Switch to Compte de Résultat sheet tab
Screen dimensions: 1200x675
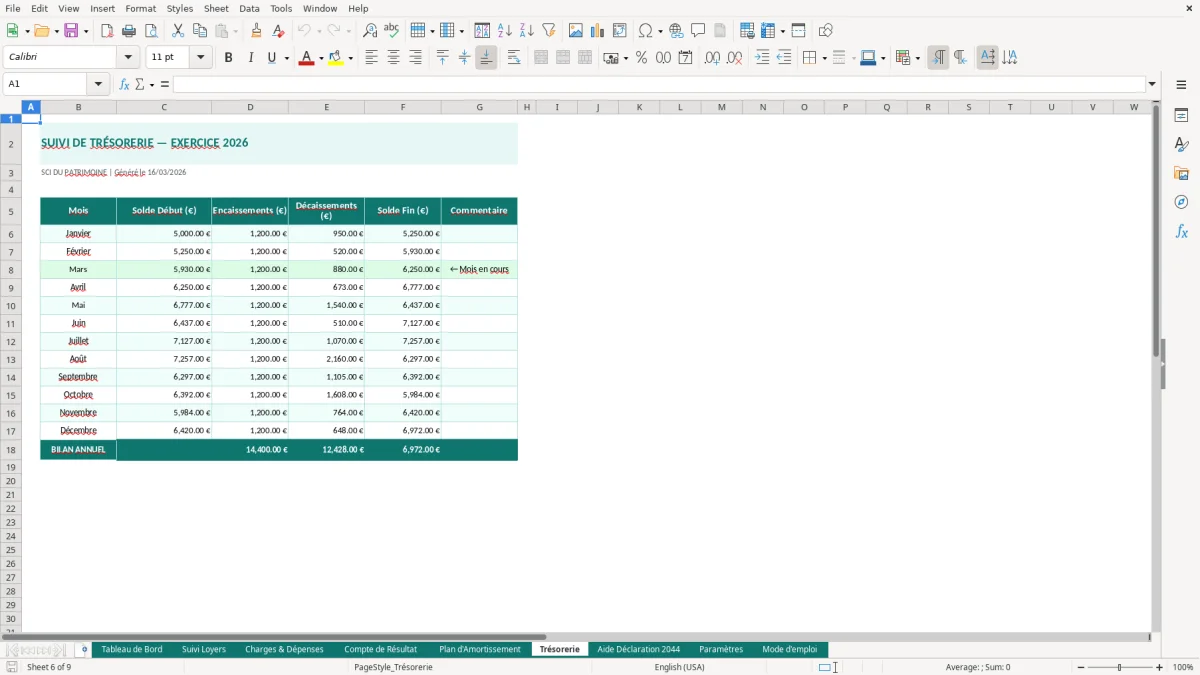click(x=381, y=649)
